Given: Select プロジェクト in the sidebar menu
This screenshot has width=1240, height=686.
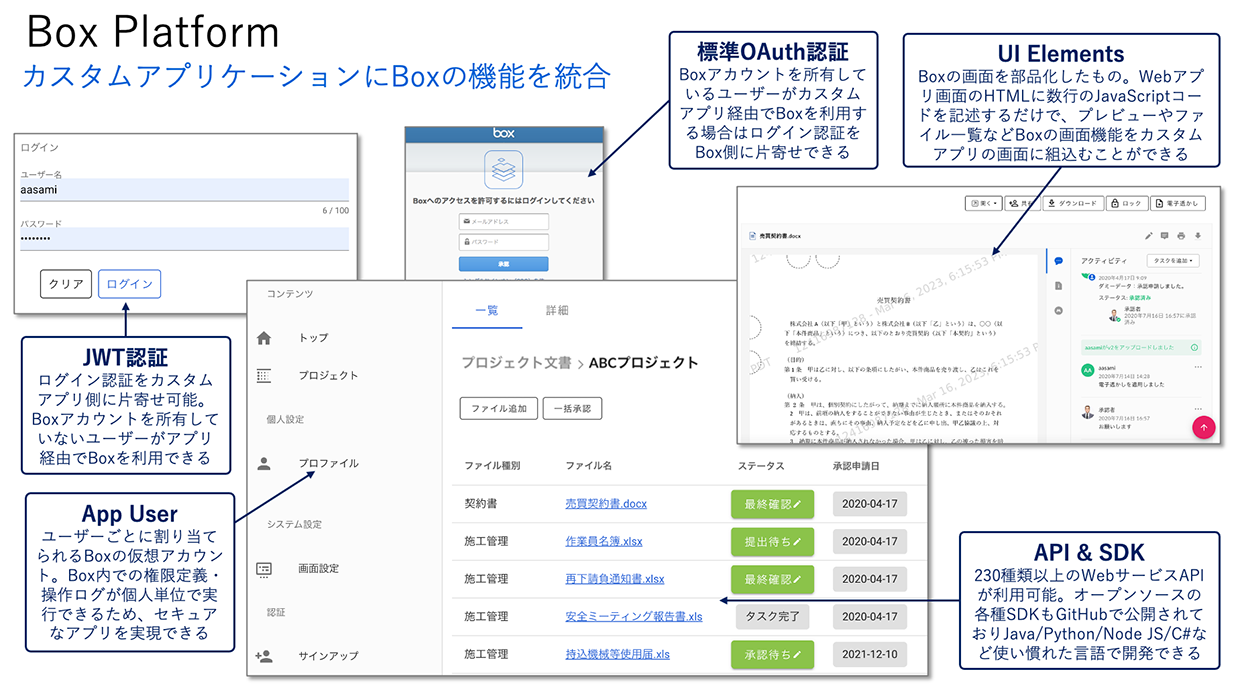Looking at the screenshot, I should pyautogui.click(x=328, y=376).
